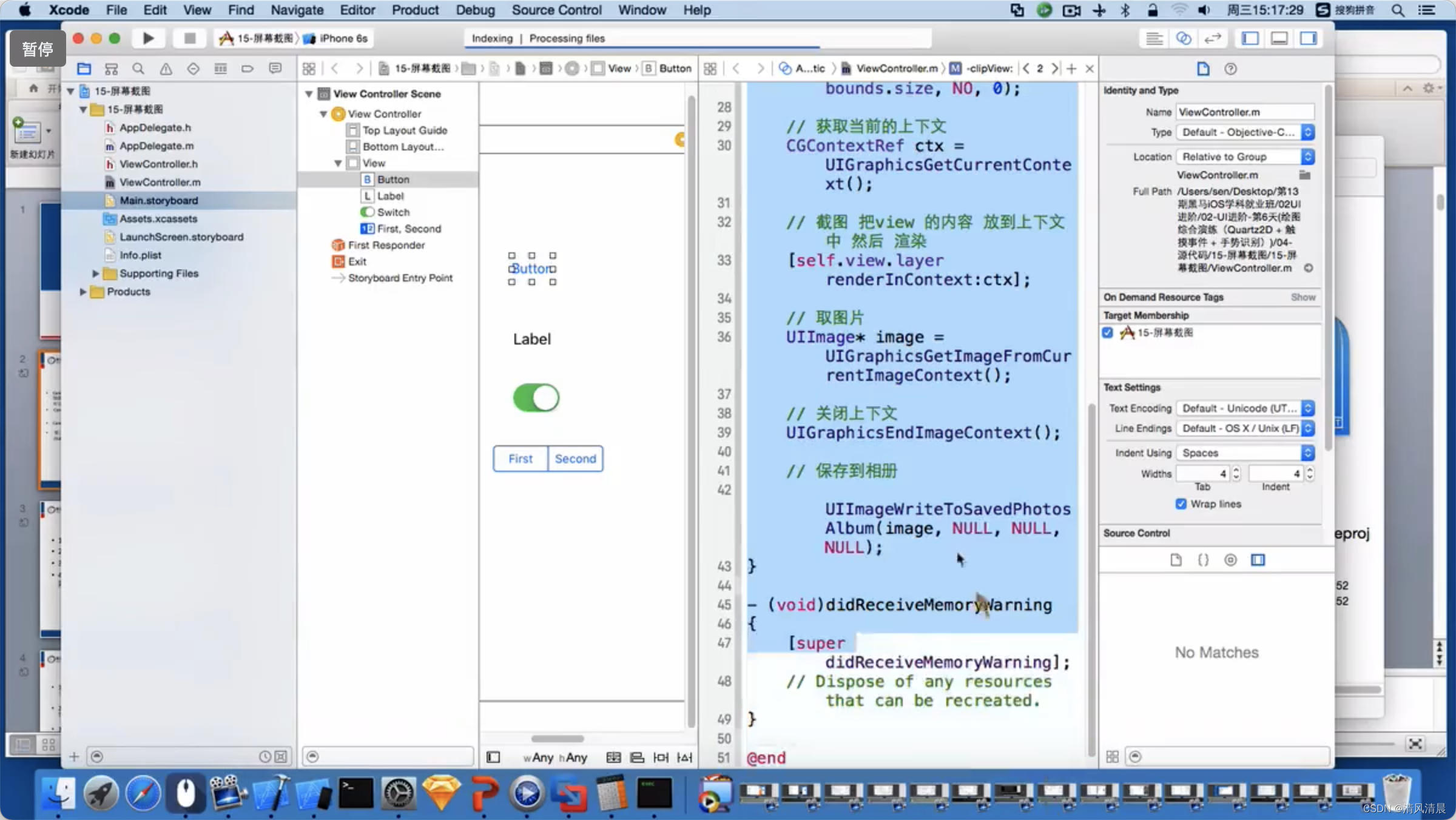
Task: Uncheck 15-屏幕截图 target membership checkbox
Action: (1108, 332)
